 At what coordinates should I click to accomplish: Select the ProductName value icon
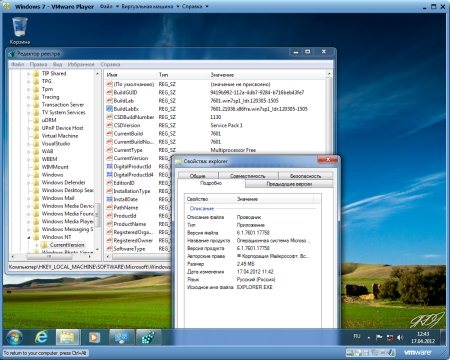109,224
